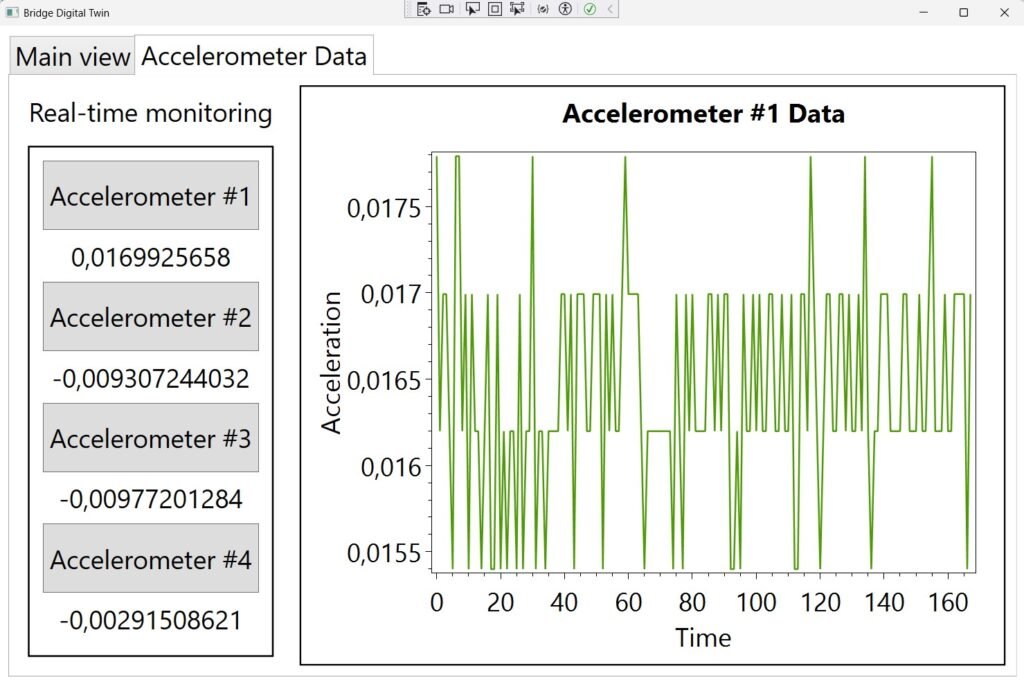Image resolution: width=1024 pixels, height=682 pixels.
Task: Click the Bridge Digital Twin title bar icon
Action: tap(12, 12)
